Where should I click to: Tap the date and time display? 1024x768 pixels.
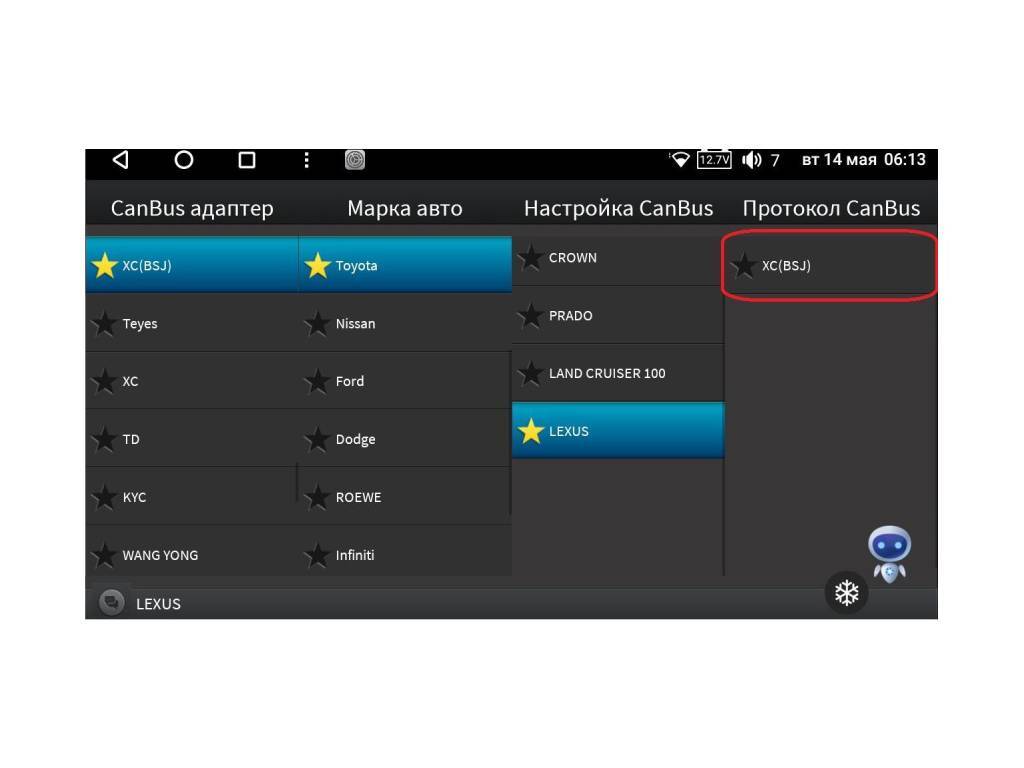pyautogui.click(x=863, y=160)
